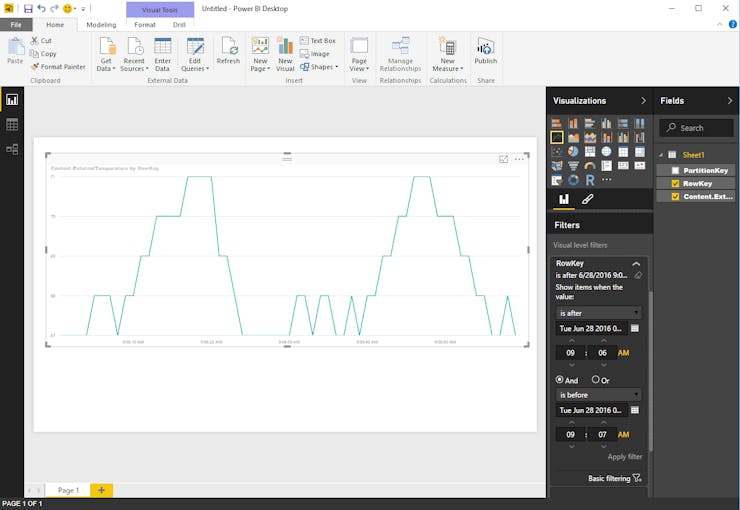Select the Scatter chart visualization

coord(557,151)
